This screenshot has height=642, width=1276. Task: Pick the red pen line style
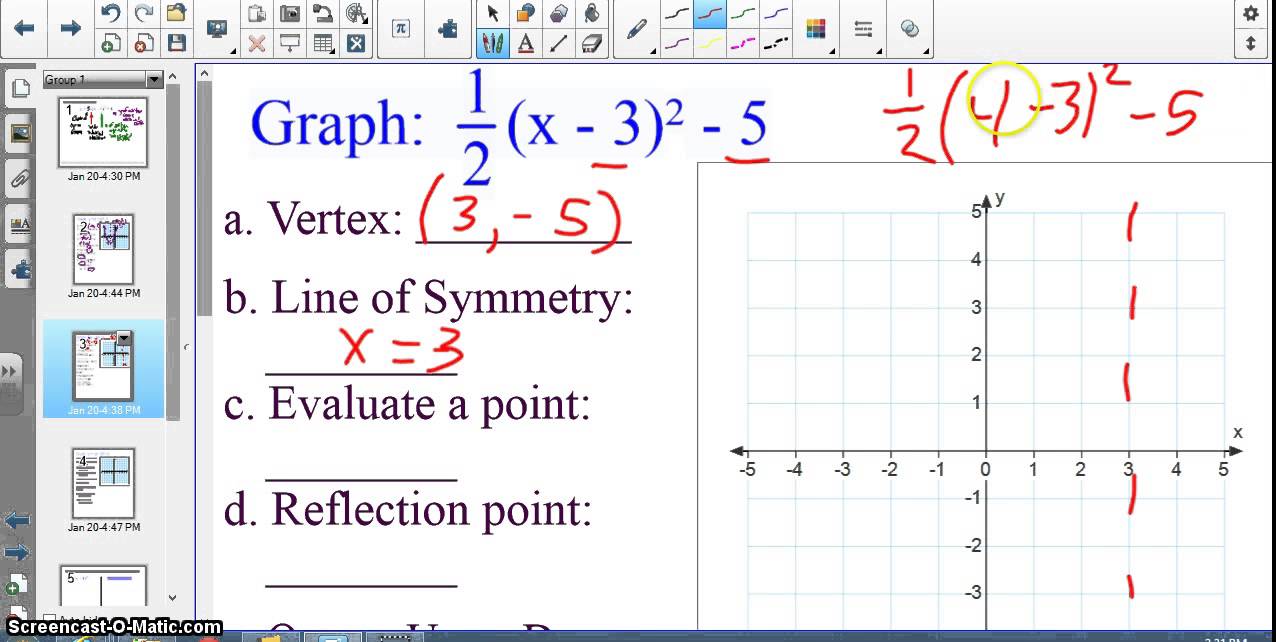[x=711, y=14]
